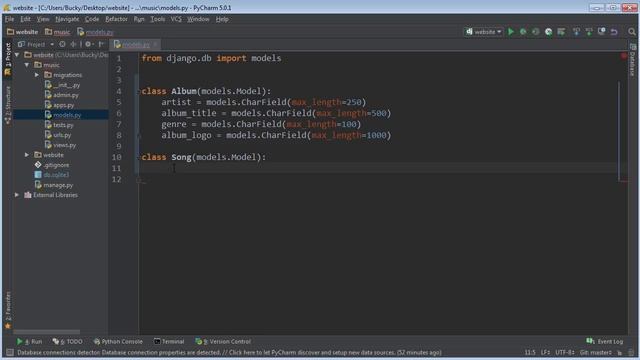Click the Scroll from Source icon in Project panel
640x360 pixels.
tap(62, 44)
